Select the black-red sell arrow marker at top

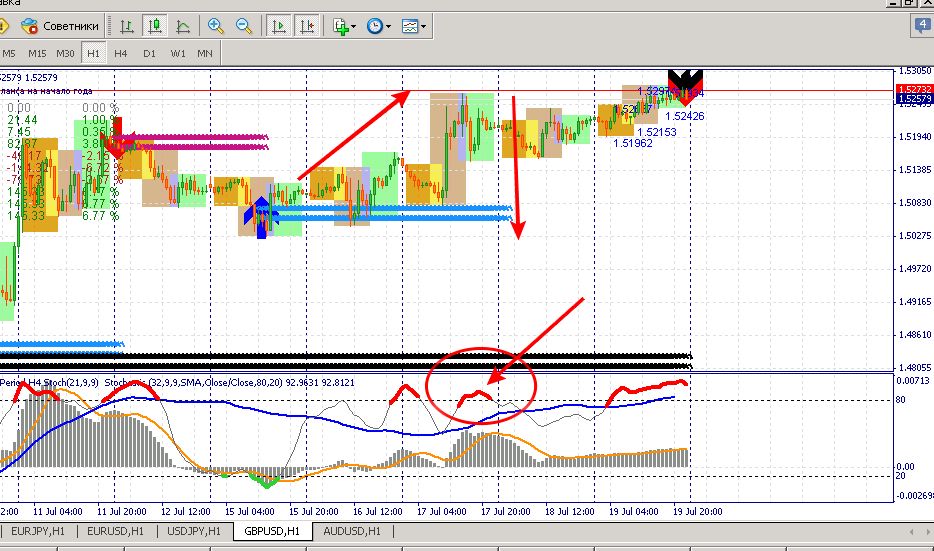[685, 88]
